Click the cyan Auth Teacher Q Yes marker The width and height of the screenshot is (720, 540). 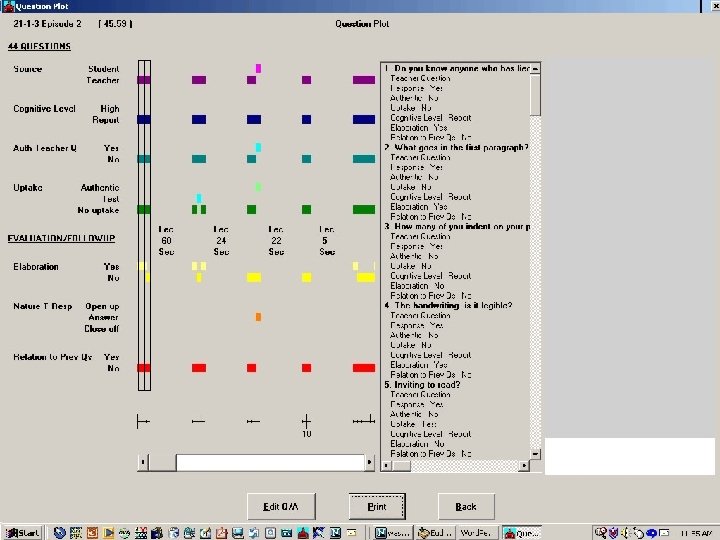[x=259, y=147]
